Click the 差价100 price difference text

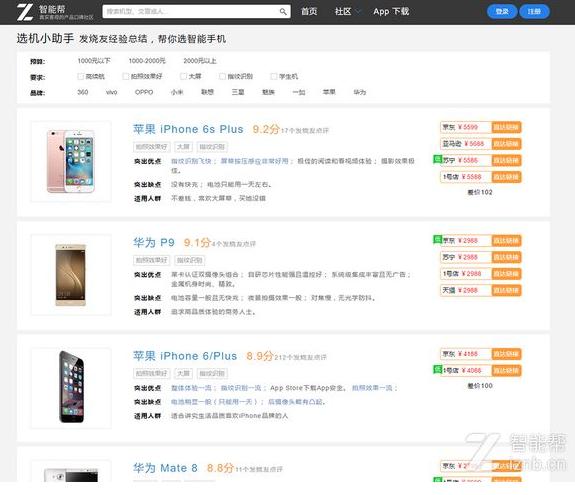click(480, 386)
